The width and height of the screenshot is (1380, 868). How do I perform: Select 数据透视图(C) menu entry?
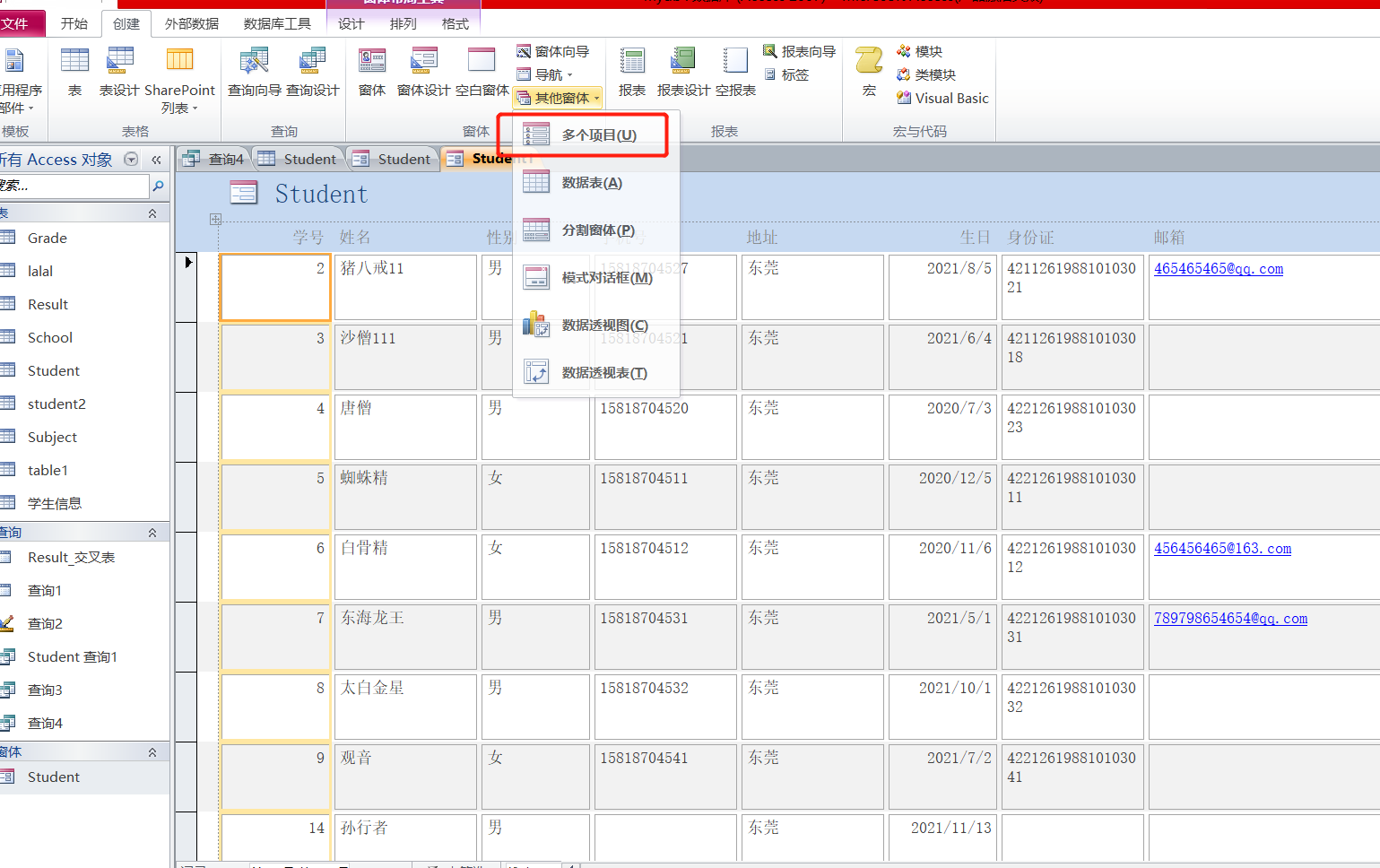click(x=603, y=325)
